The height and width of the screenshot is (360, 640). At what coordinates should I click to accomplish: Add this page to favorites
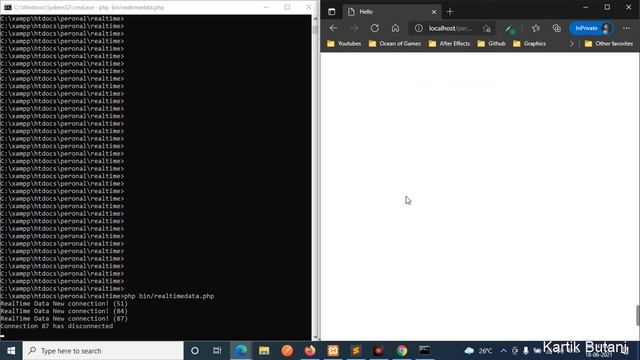point(487,29)
